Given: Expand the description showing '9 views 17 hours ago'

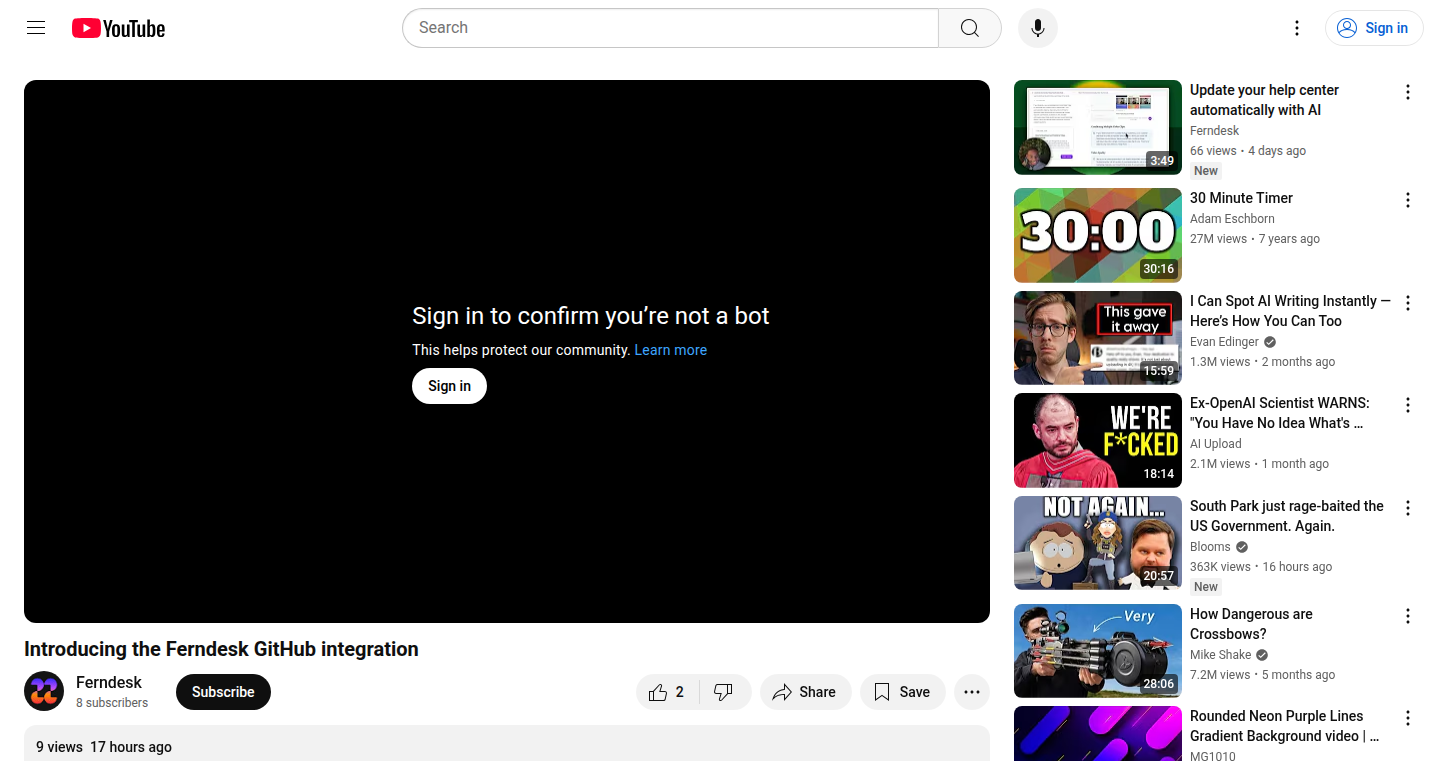Looking at the screenshot, I should pyautogui.click(x=507, y=743).
